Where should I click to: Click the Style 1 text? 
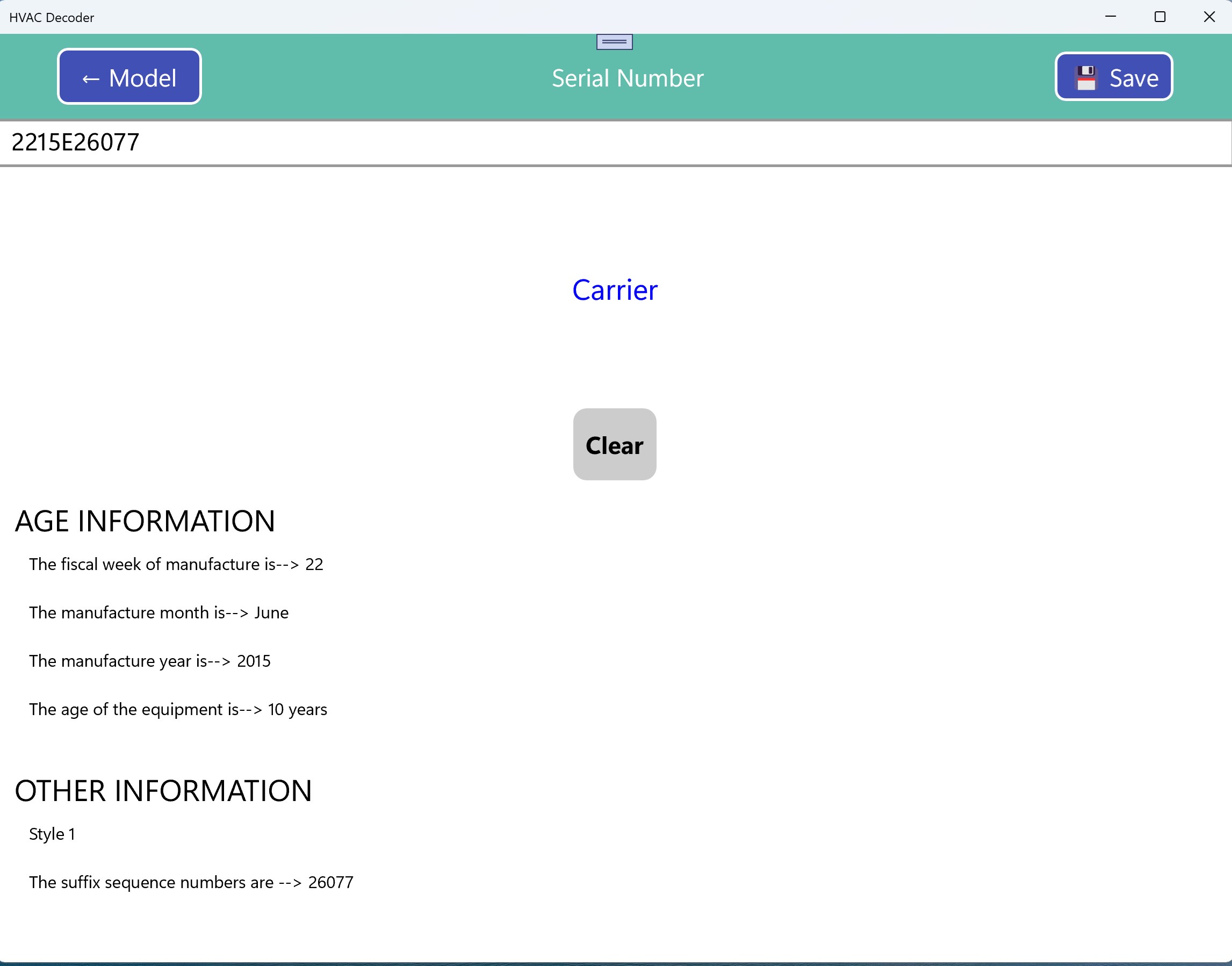coord(52,834)
